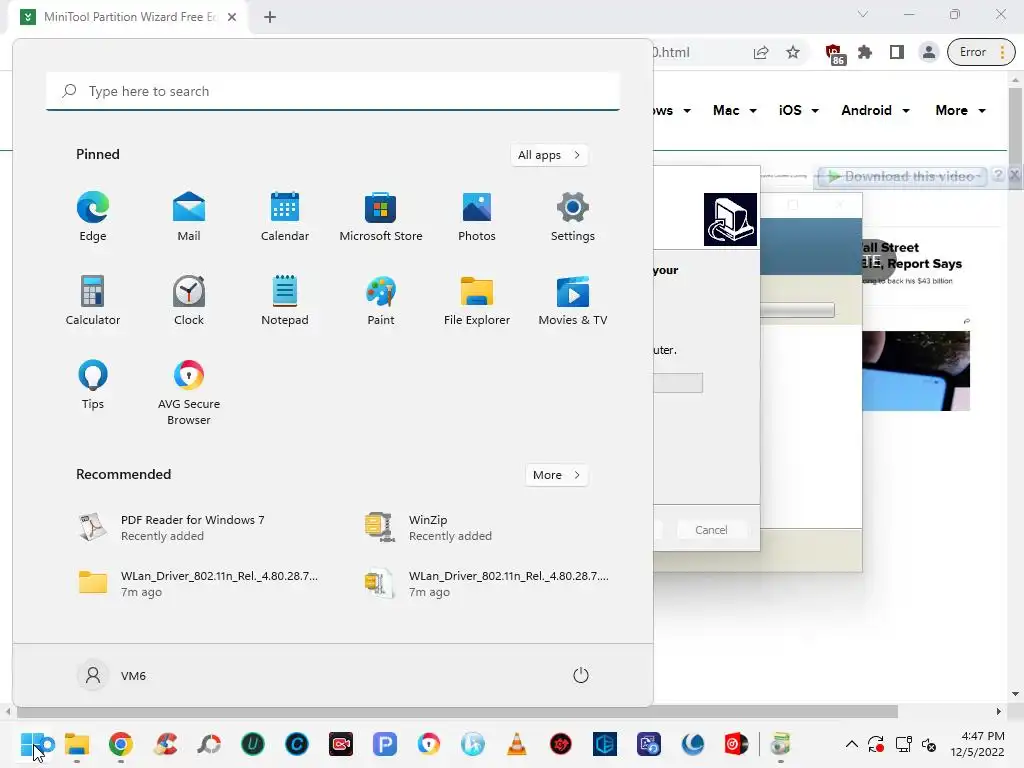Close the MiniTool Partition Wizard tab
Image resolution: width=1024 pixels, height=768 pixels.
point(232,17)
